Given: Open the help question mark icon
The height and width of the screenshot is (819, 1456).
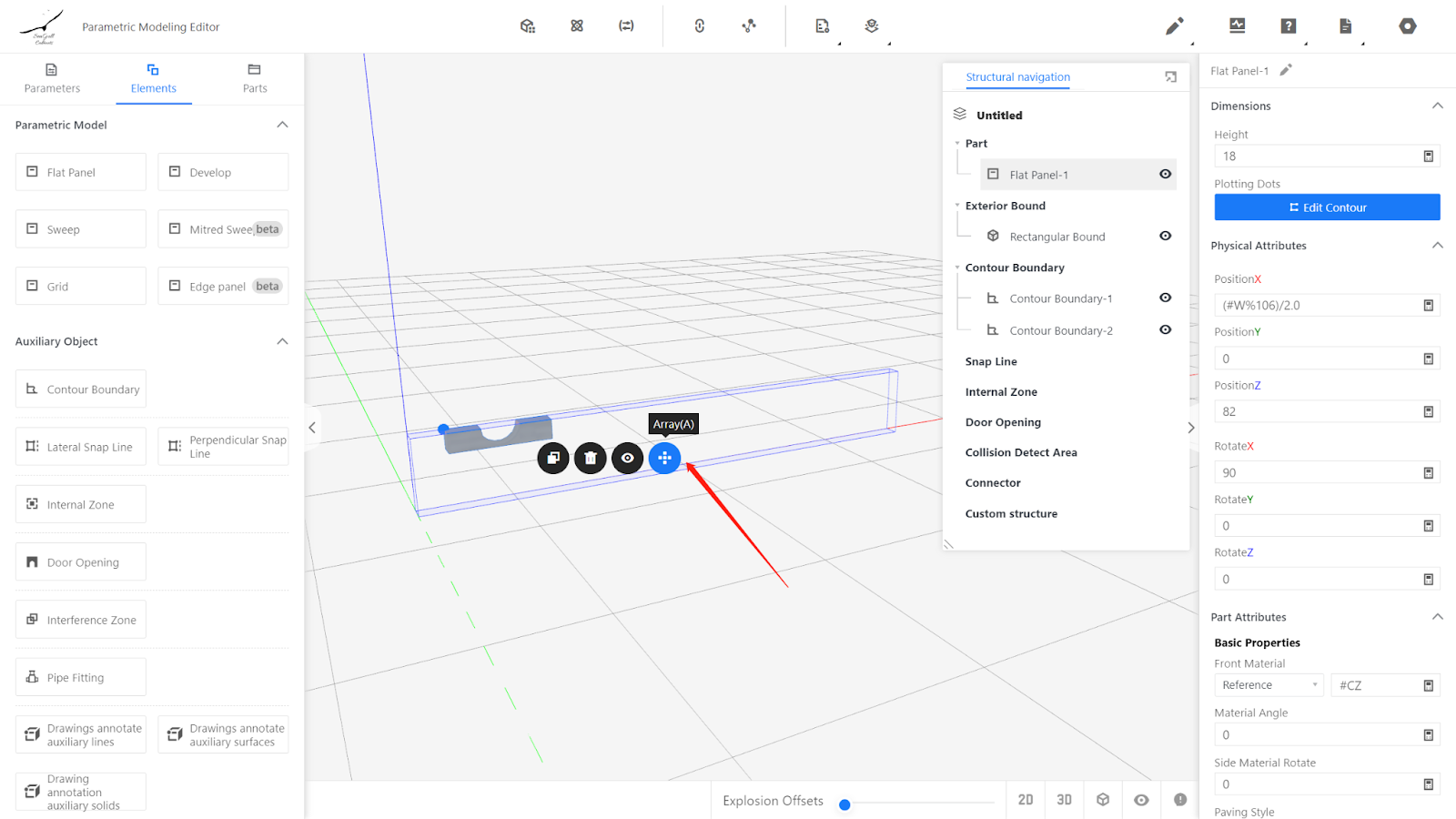Looking at the screenshot, I should pos(1288,26).
